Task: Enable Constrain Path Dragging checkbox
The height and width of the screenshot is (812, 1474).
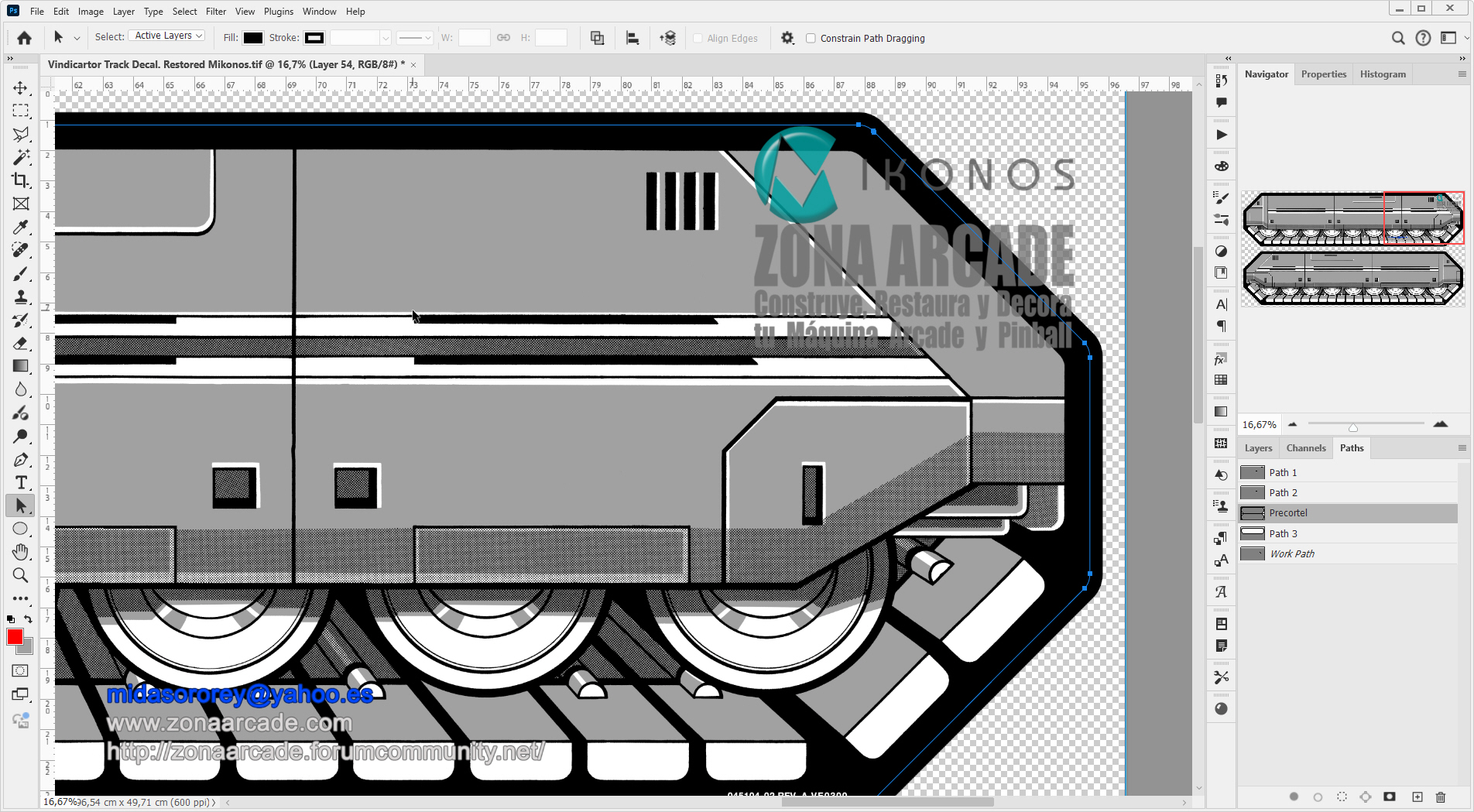Action: tap(811, 38)
